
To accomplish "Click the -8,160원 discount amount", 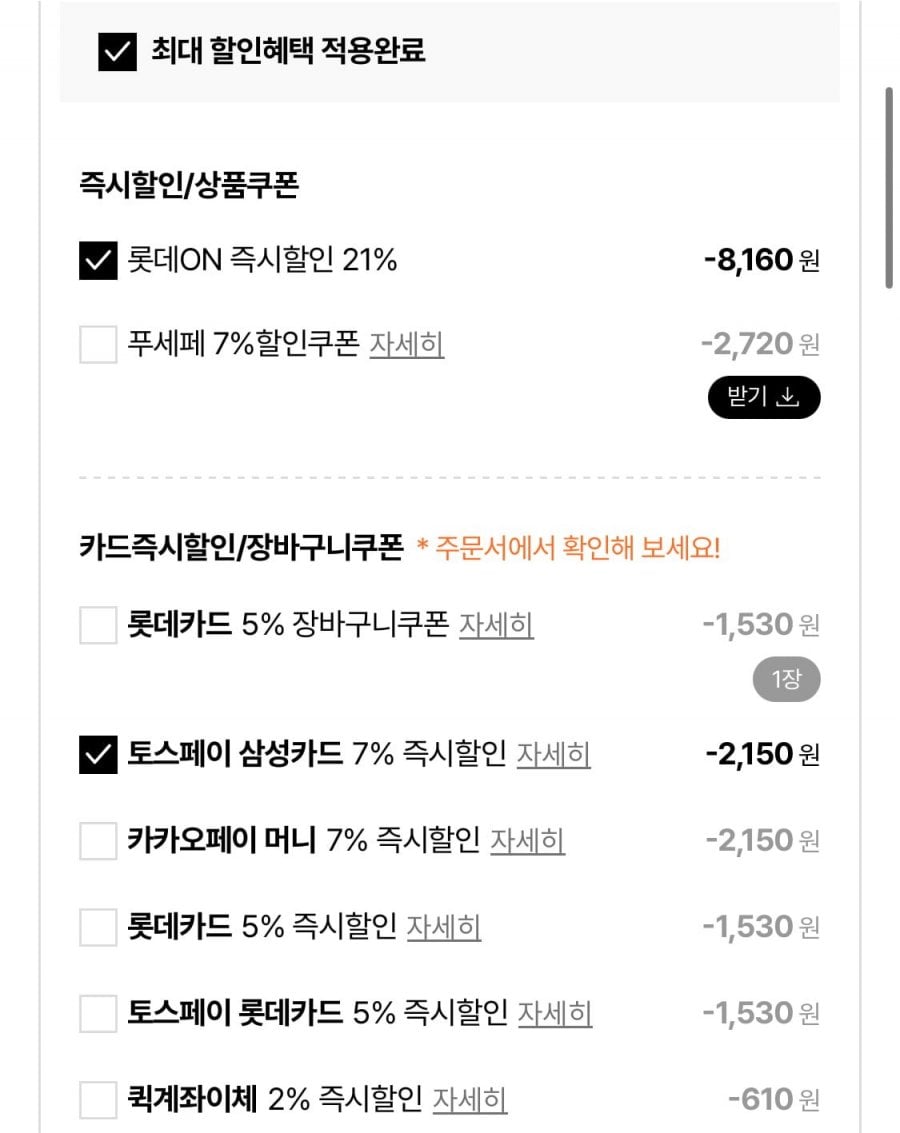I will pos(761,261).
